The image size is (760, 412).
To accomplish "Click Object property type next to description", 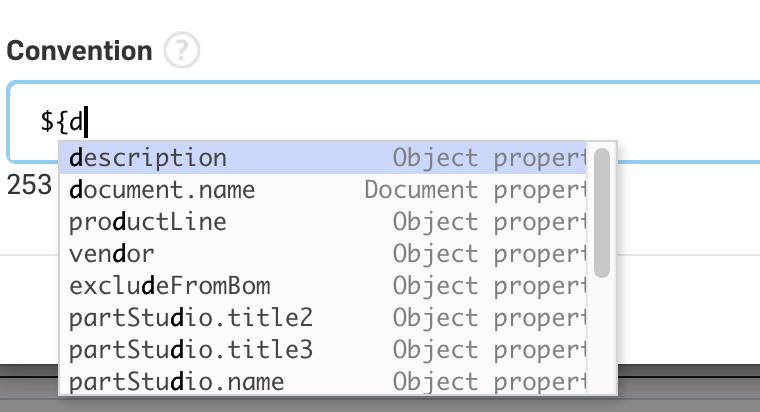I will [x=489, y=158].
